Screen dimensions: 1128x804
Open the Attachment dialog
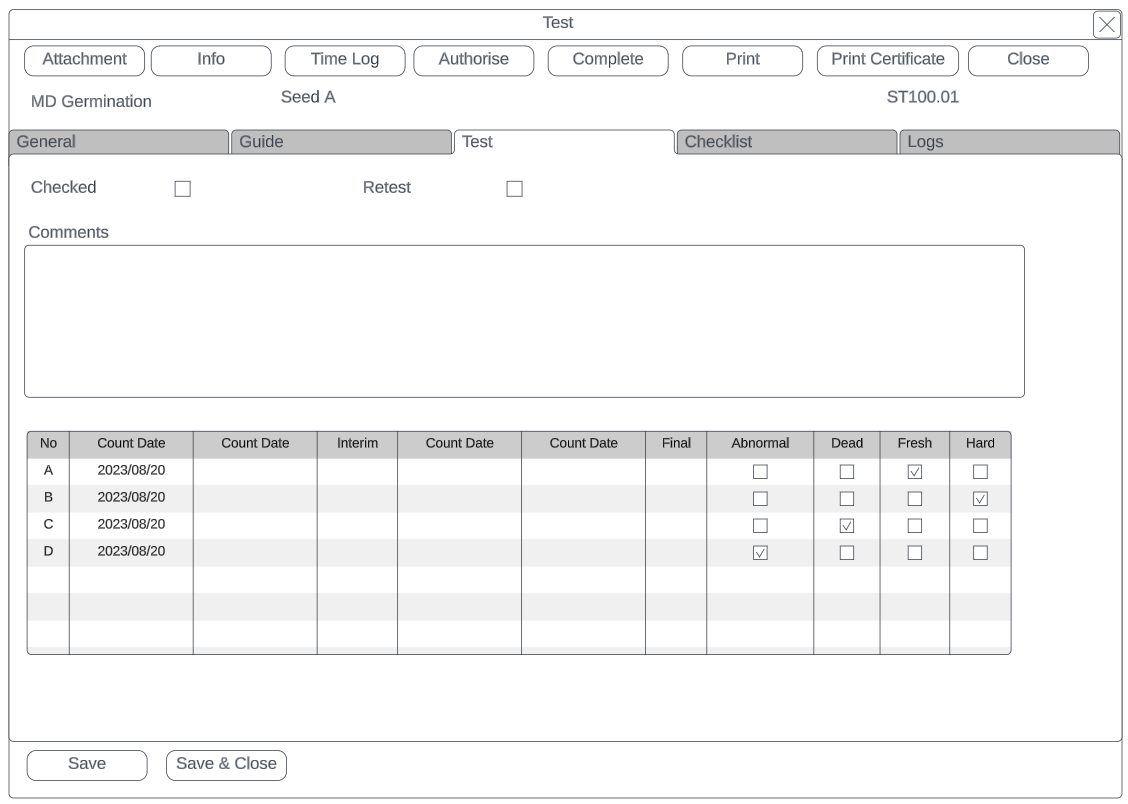pyautogui.click(x=85, y=60)
